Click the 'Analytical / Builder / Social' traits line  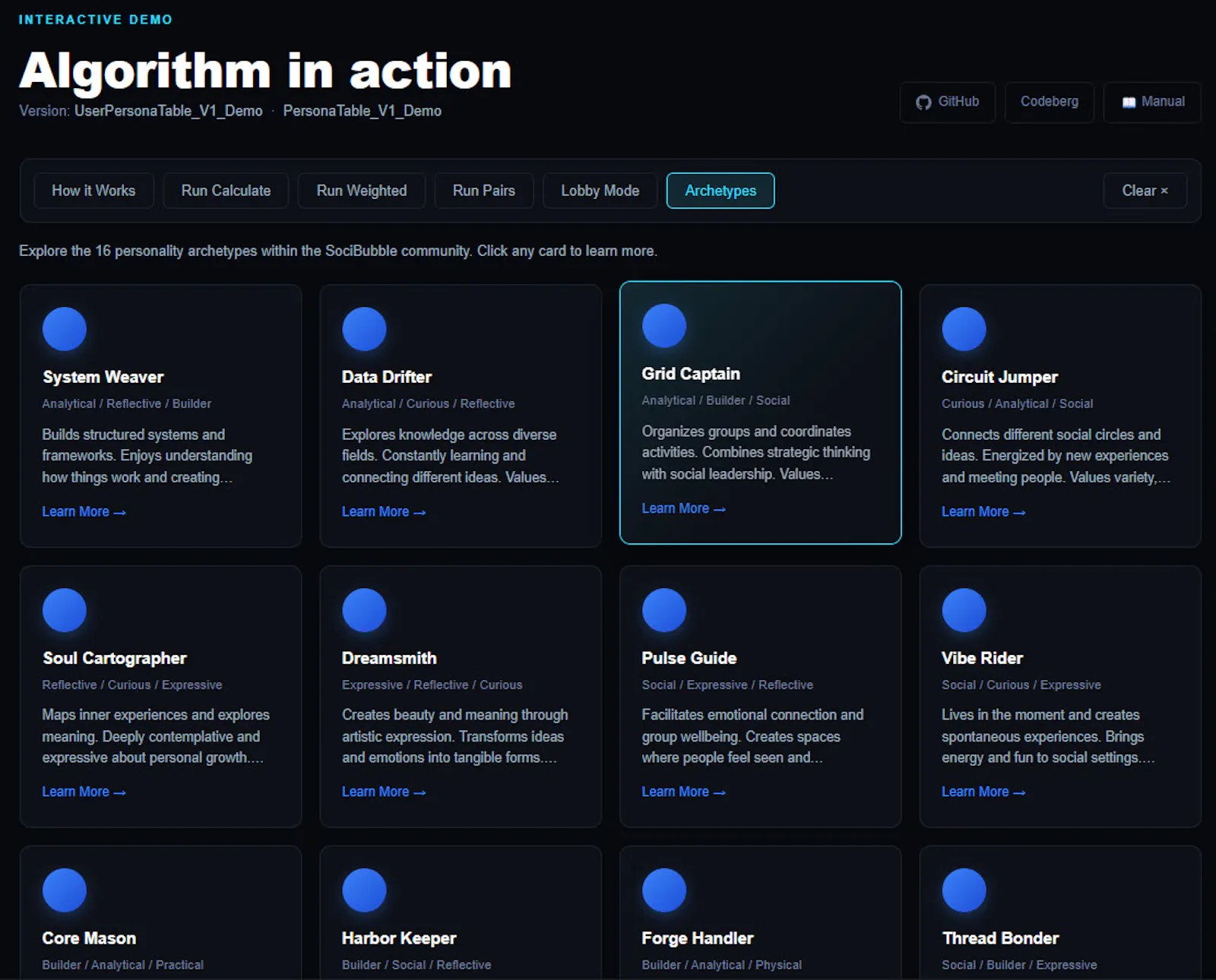coord(716,400)
